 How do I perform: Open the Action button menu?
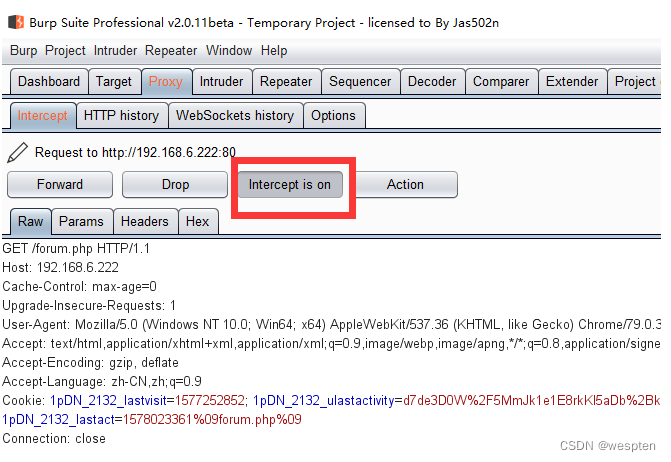[x=406, y=185]
